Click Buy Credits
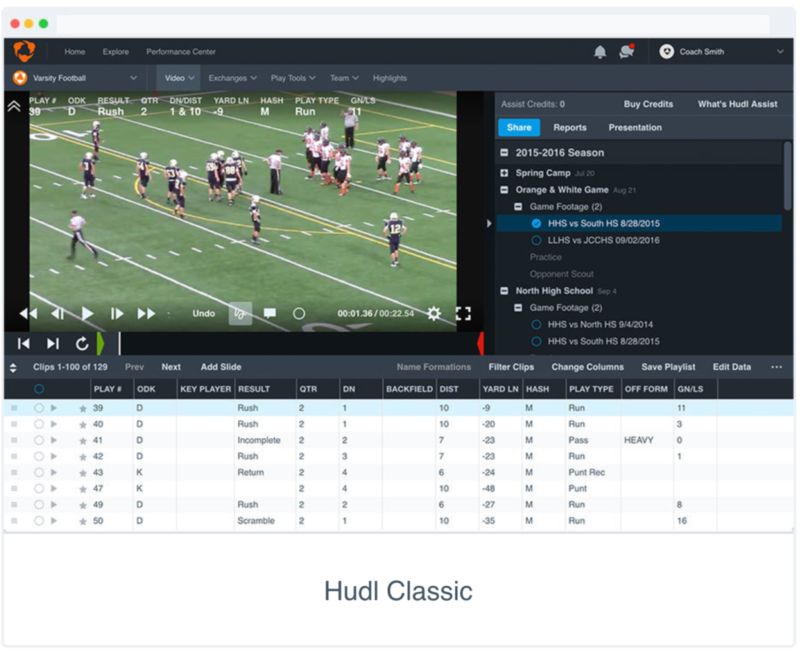The height and width of the screenshot is (657, 800). 648,104
